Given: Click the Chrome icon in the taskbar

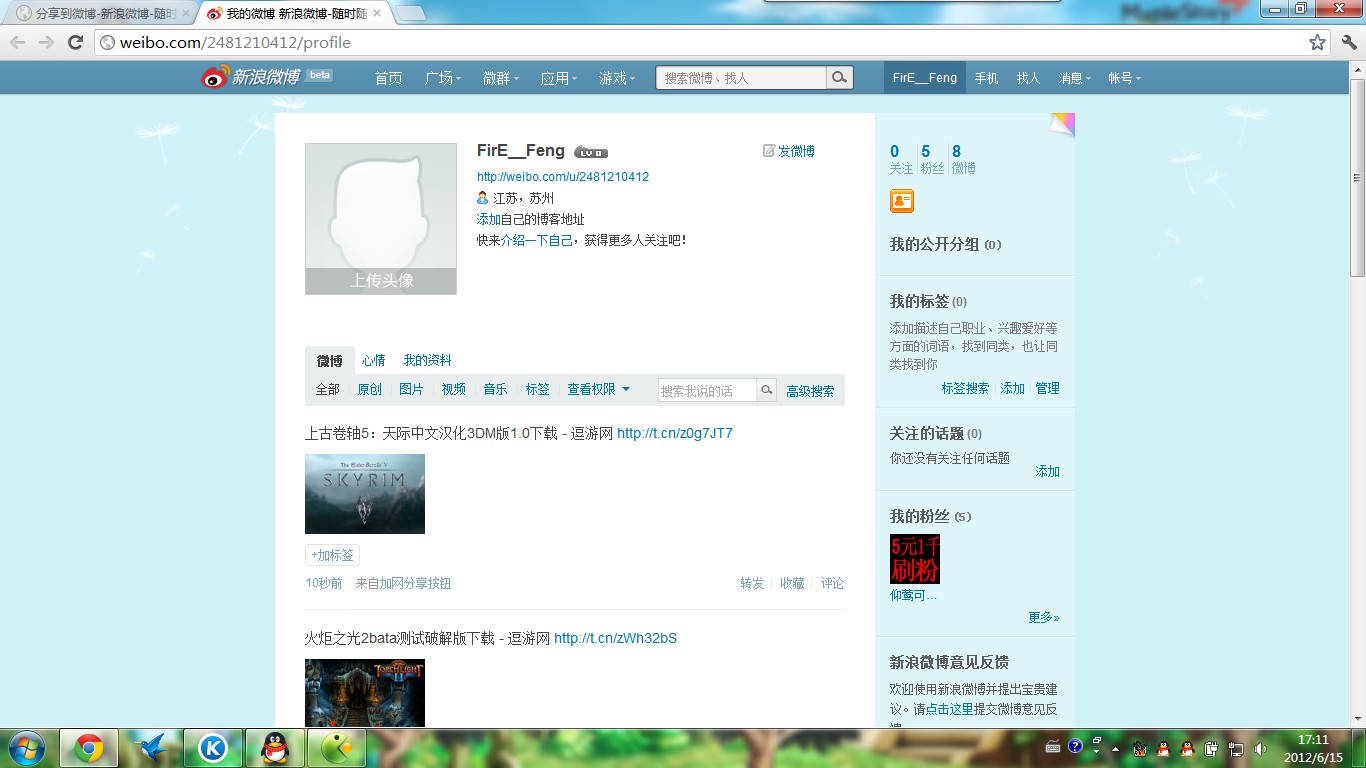Looking at the screenshot, I should pos(89,748).
